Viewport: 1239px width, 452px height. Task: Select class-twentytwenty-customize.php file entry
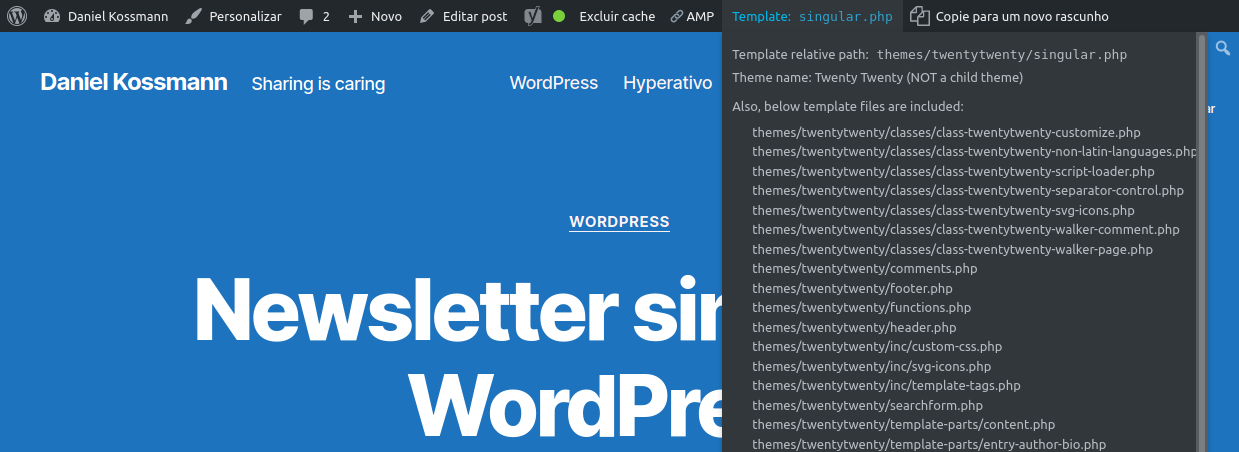[x=946, y=132]
